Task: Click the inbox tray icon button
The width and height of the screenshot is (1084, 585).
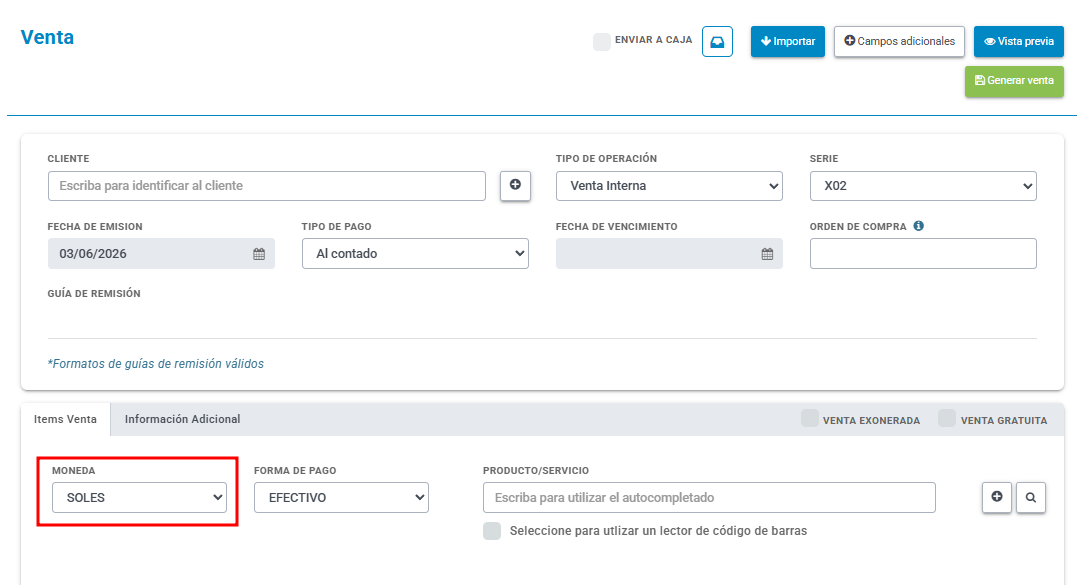Action: pos(717,41)
